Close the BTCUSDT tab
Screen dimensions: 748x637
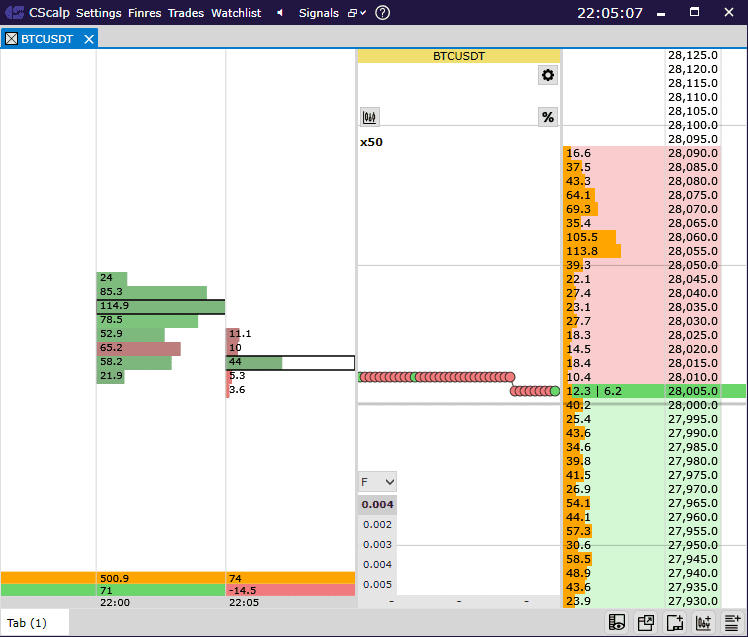pyautogui.click(x=89, y=39)
